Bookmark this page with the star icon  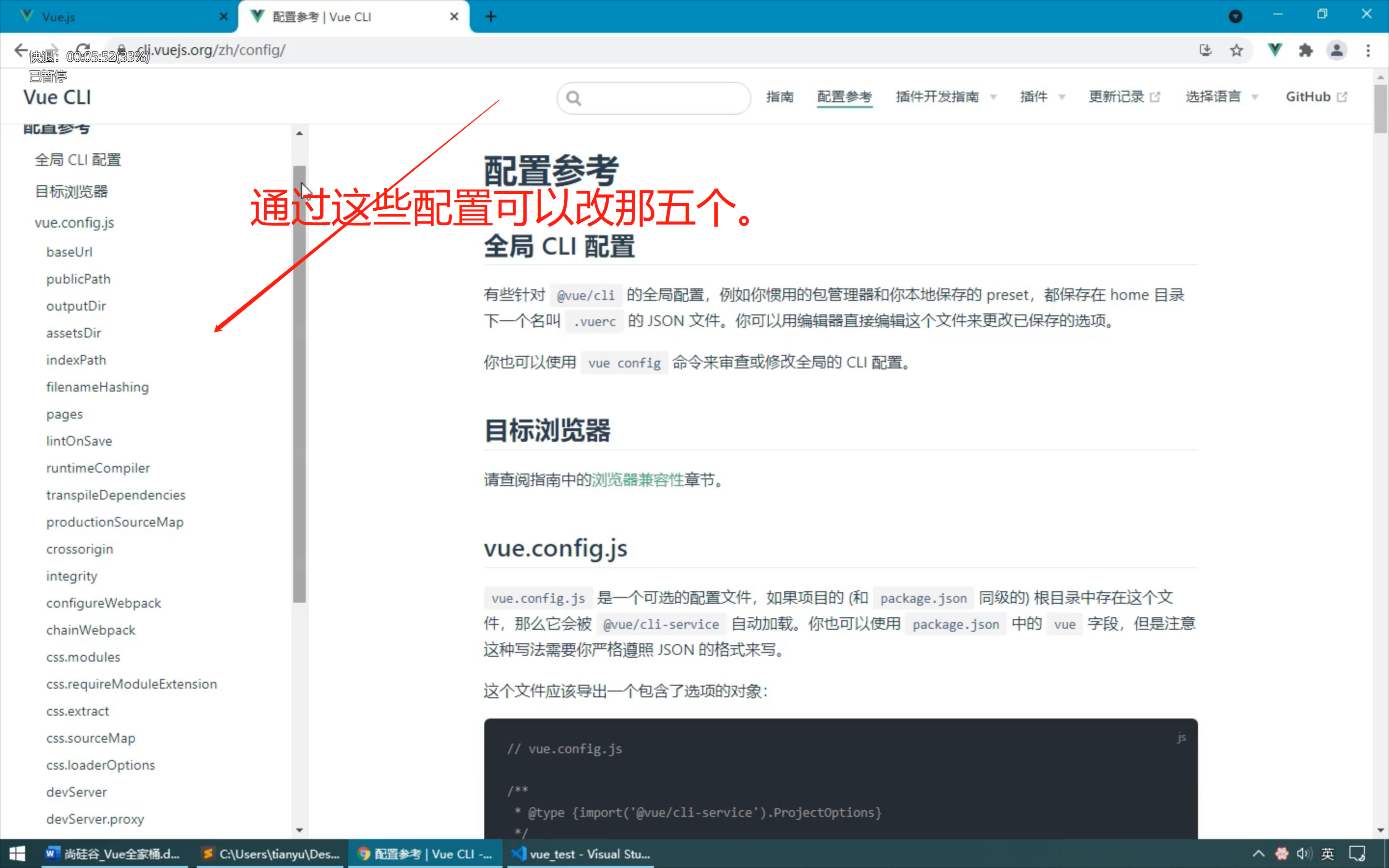click(x=1236, y=51)
